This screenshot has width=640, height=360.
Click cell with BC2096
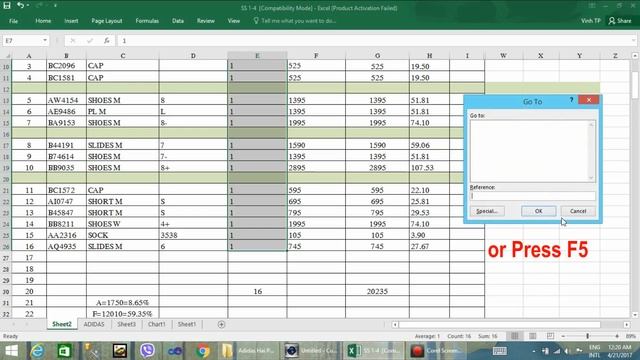tap(66, 66)
